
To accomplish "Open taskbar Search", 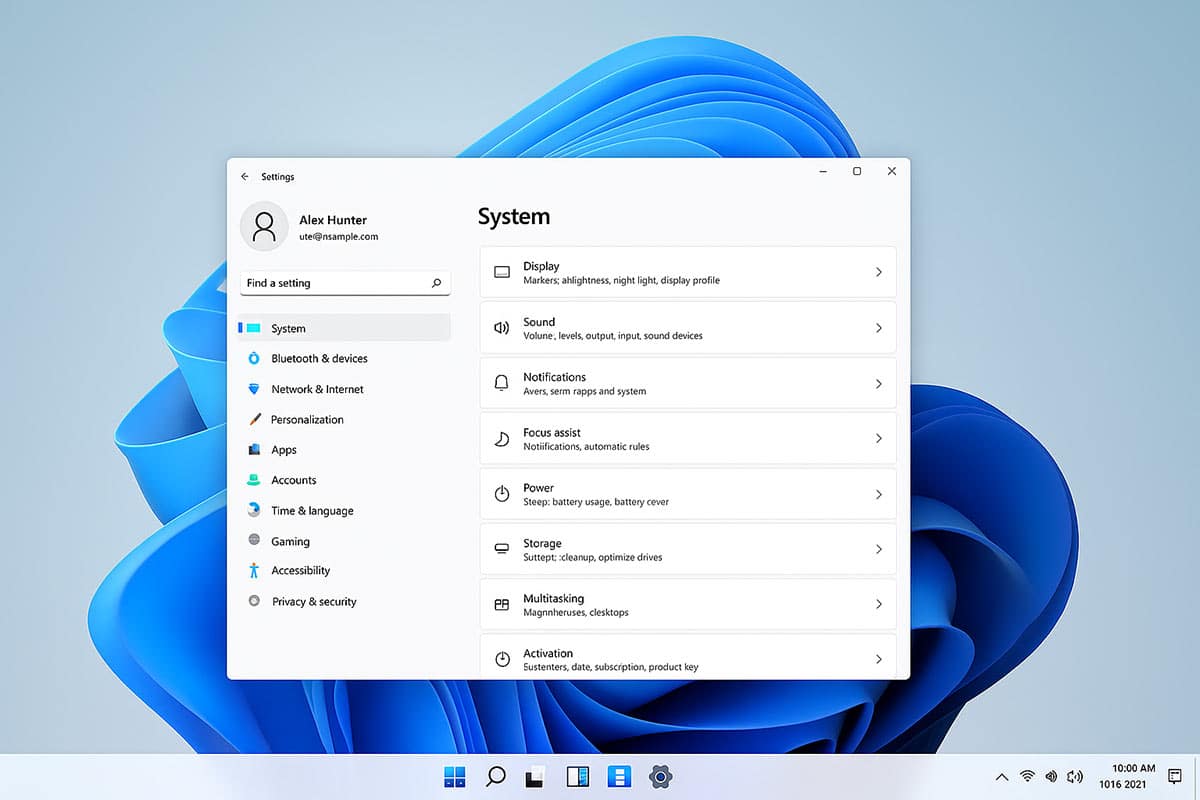I will [x=495, y=777].
